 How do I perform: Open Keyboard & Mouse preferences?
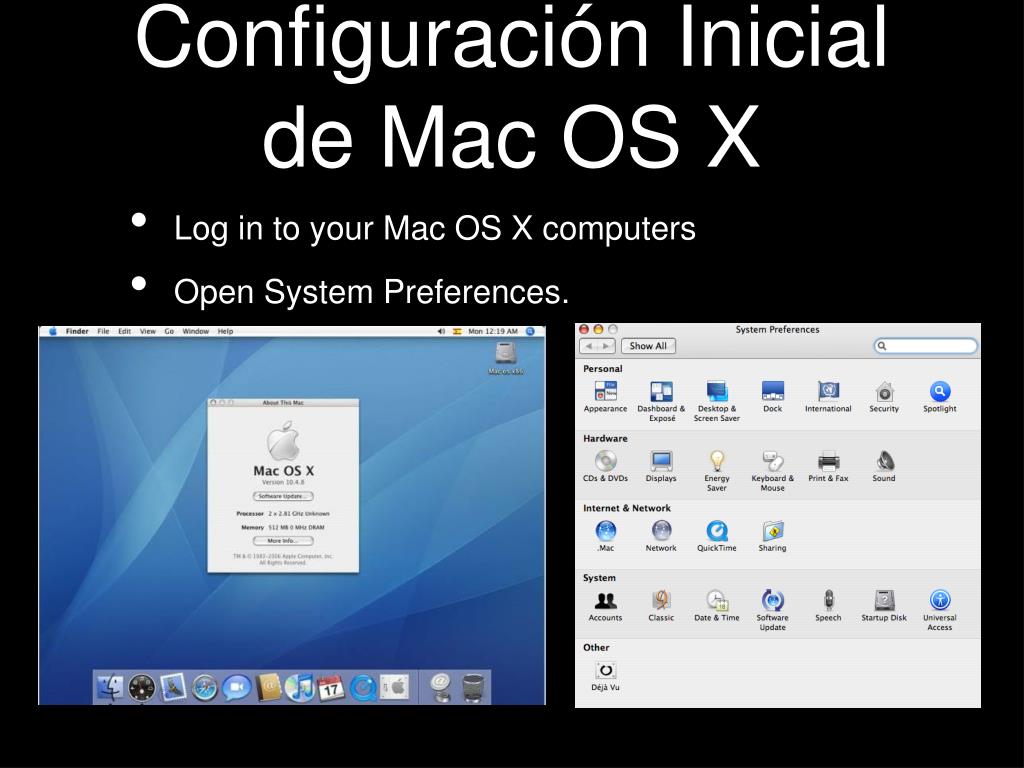pyautogui.click(x=773, y=471)
